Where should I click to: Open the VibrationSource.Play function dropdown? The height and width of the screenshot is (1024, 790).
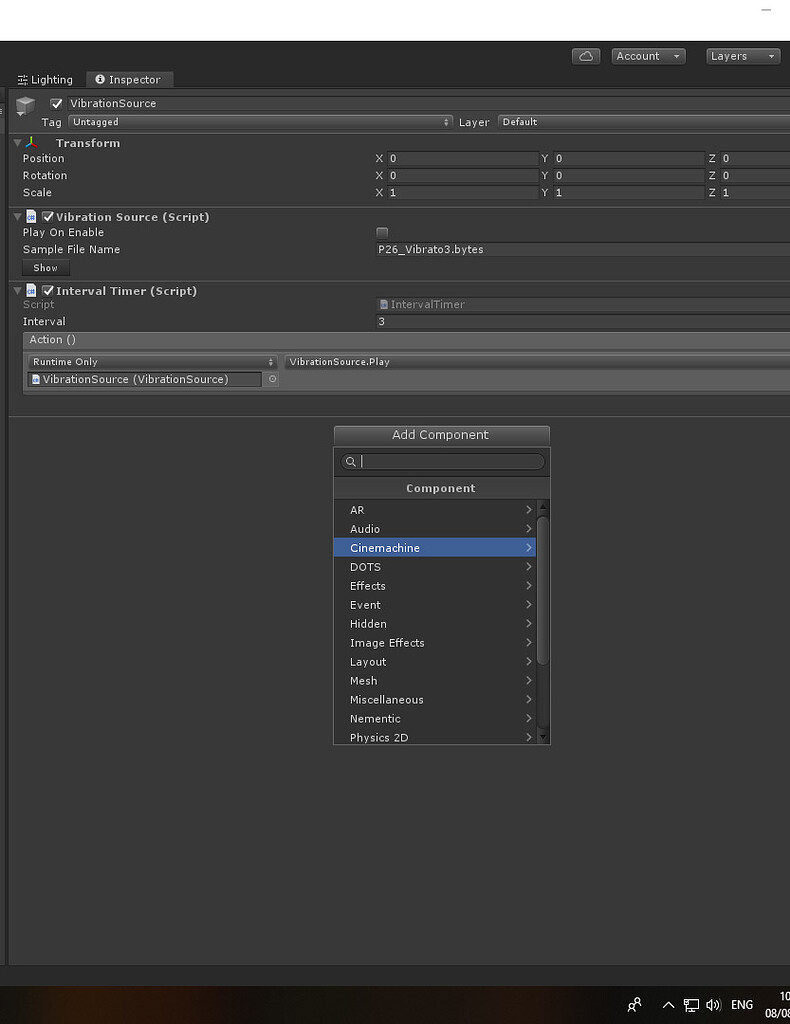click(537, 362)
